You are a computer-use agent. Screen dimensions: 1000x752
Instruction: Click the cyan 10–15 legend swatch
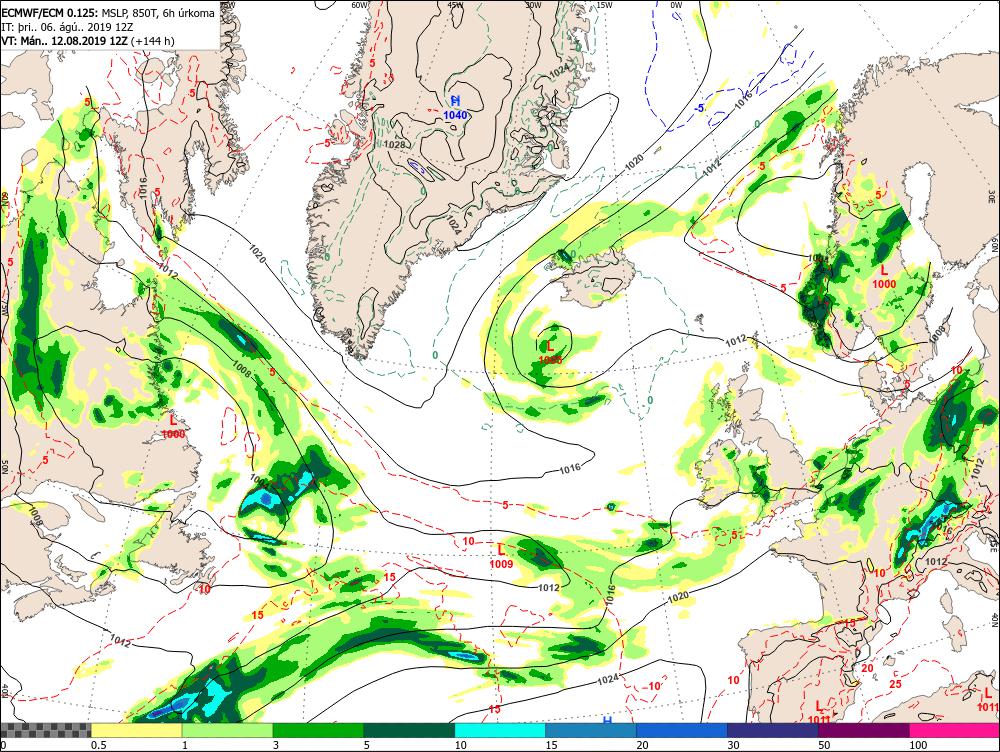(x=500, y=730)
